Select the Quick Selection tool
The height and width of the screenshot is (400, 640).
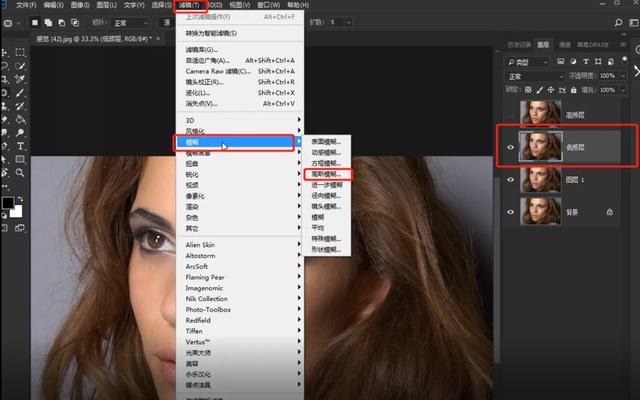point(20,66)
